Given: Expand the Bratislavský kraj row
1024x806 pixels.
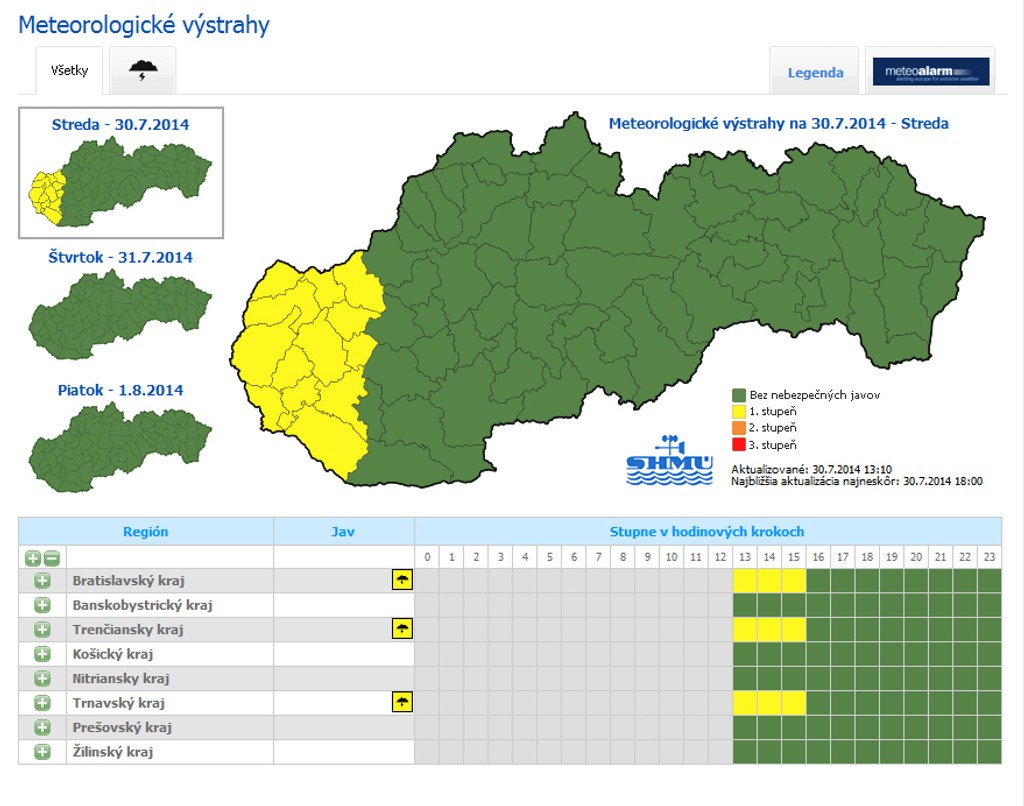Looking at the screenshot, I should (42, 580).
